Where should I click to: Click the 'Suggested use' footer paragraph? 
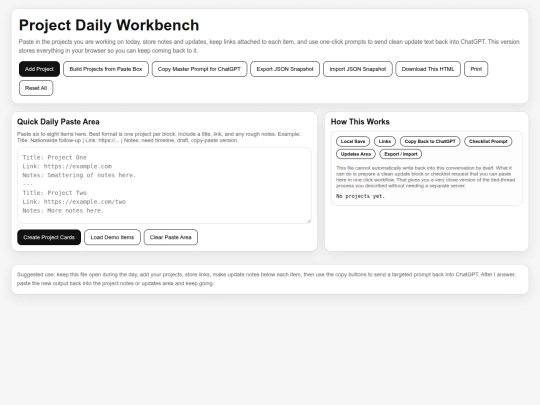click(266, 279)
